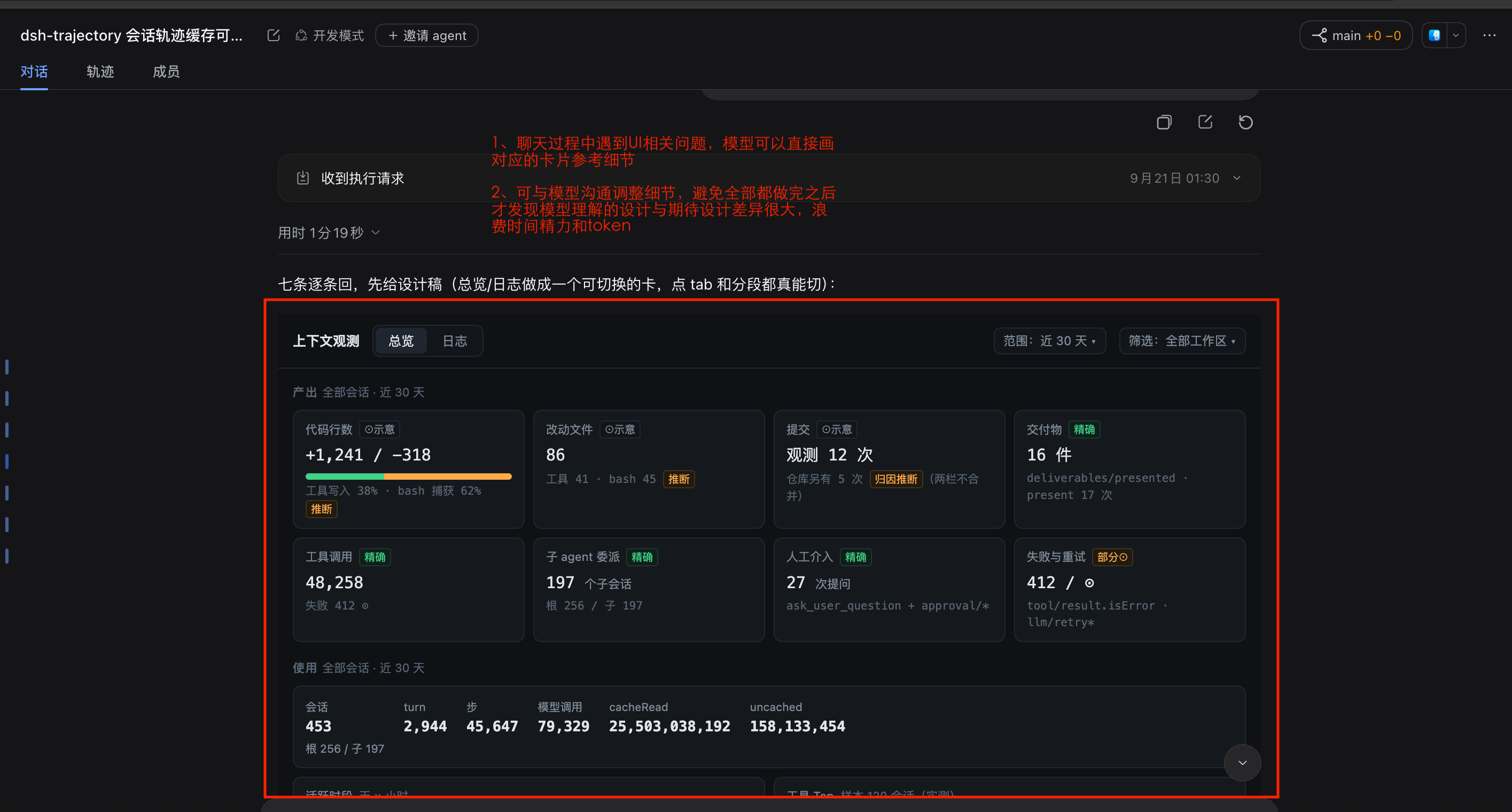The height and width of the screenshot is (812, 1512).
Task: Open the three-dot more options menu
Action: coord(1490,35)
